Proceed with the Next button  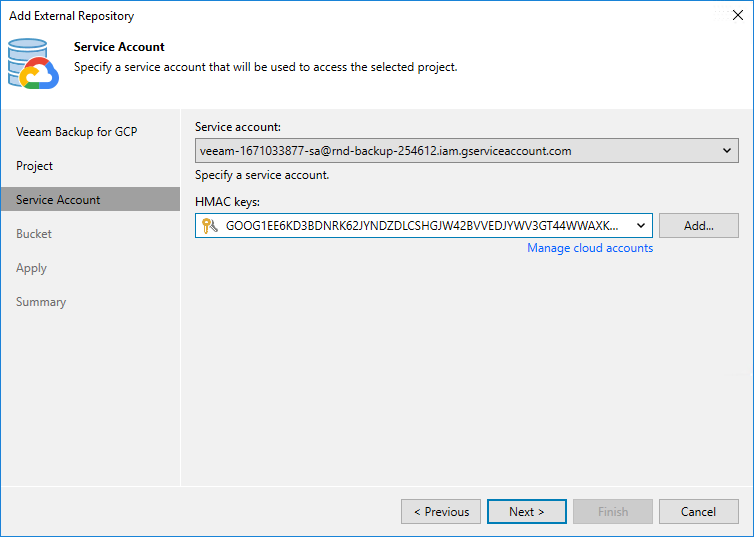pos(527,512)
